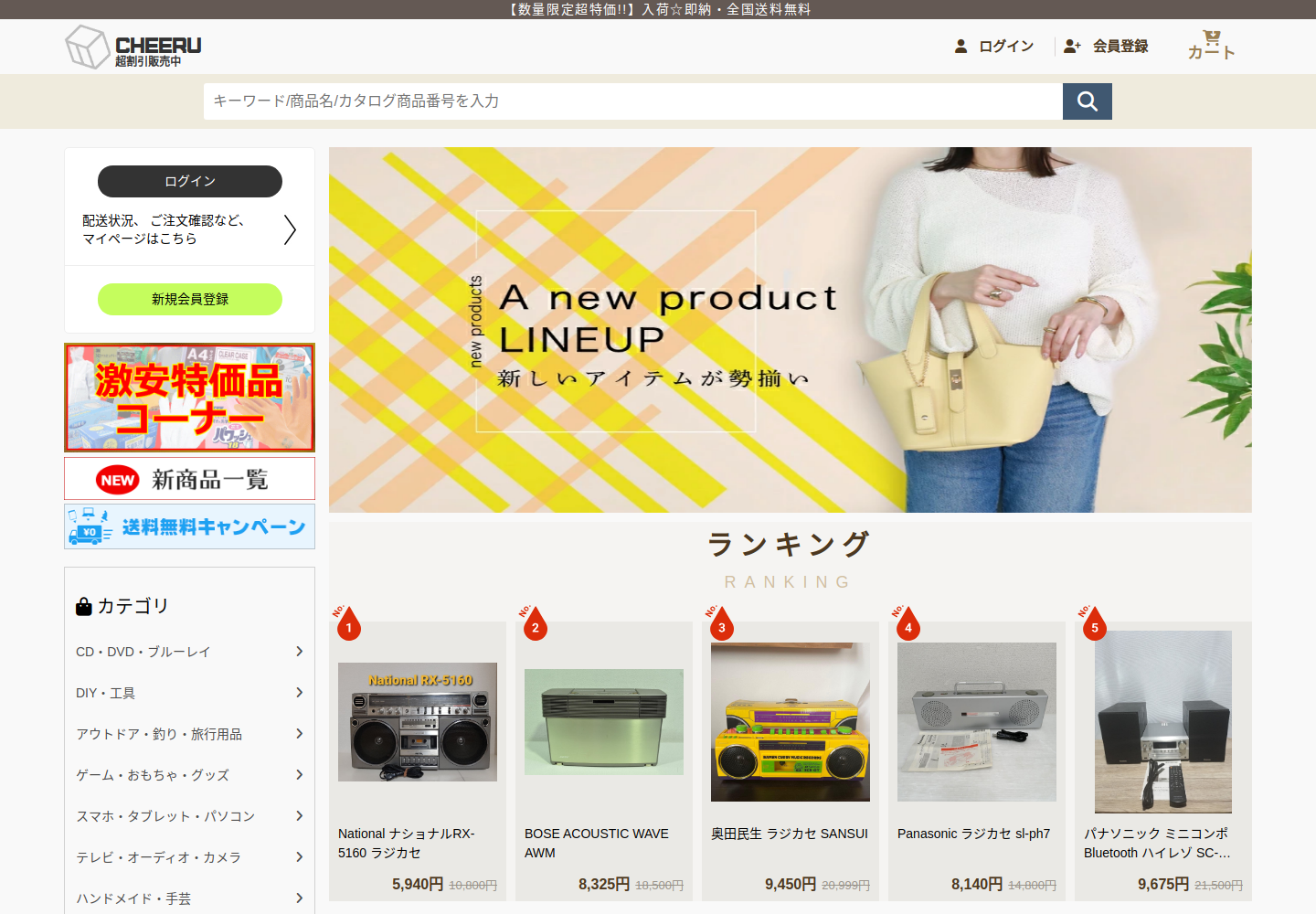Click the No.1 ranking badge
The image size is (1316, 914).
(x=347, y=623)
